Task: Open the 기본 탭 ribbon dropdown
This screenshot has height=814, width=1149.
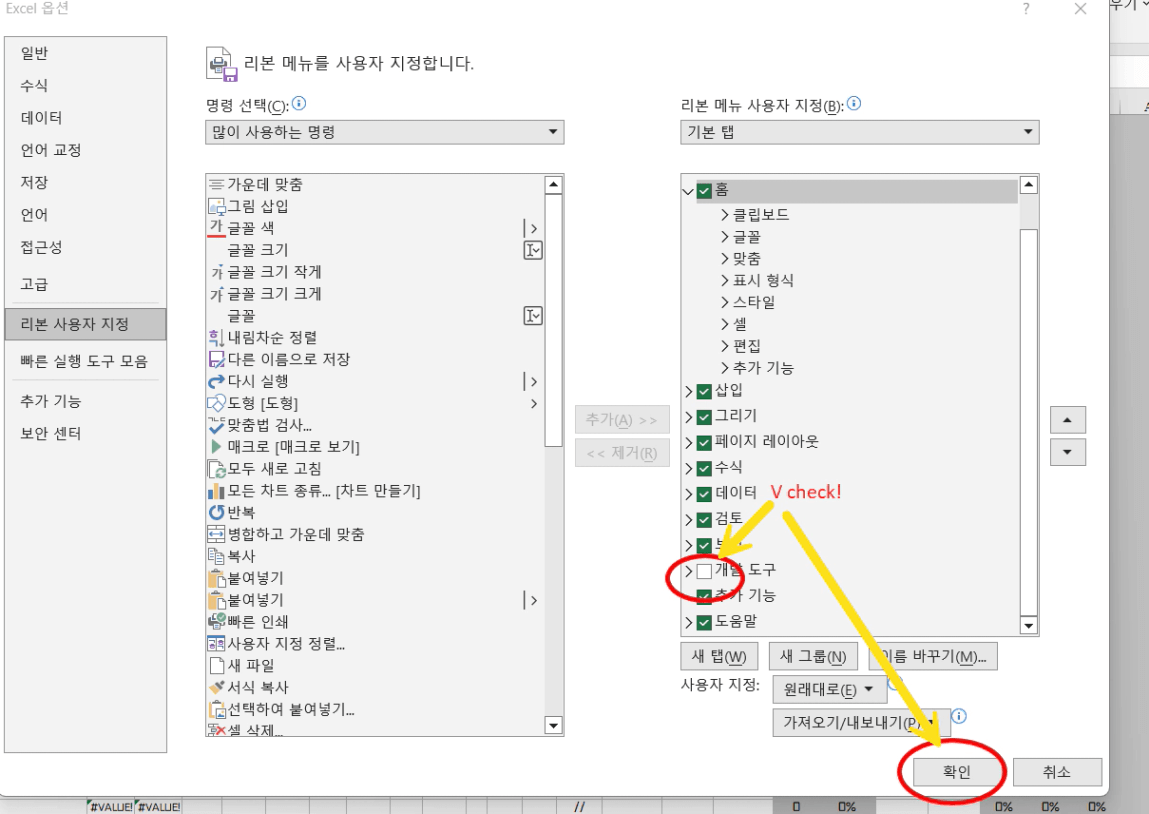Action: coord(860,132)
